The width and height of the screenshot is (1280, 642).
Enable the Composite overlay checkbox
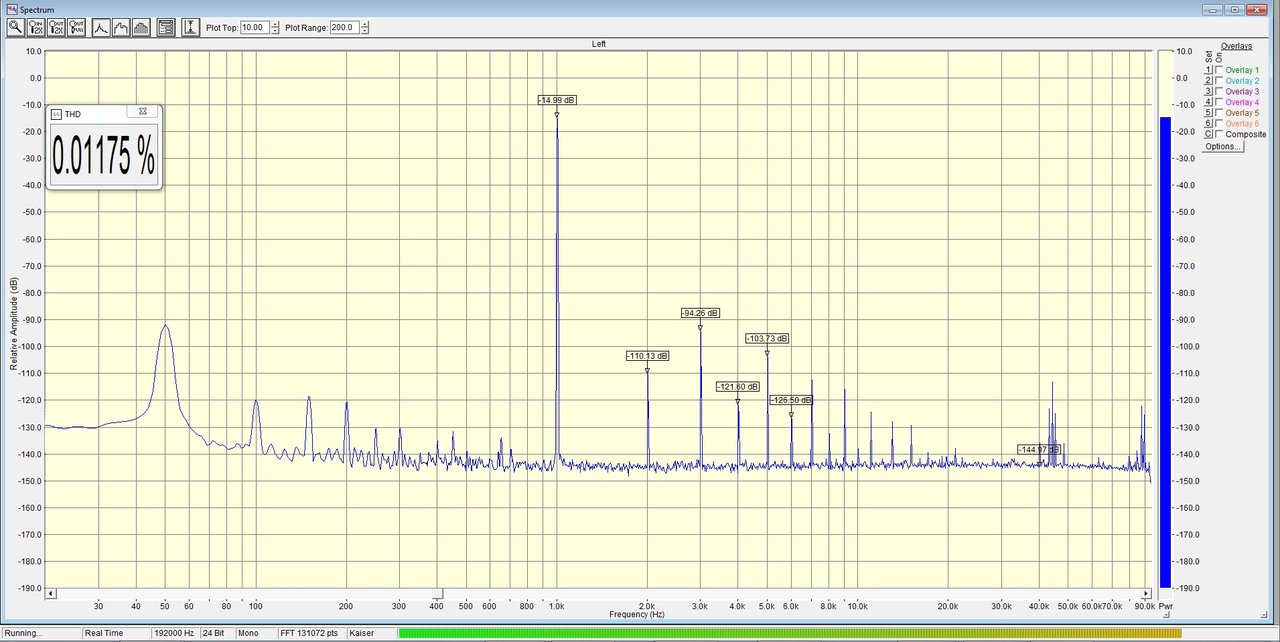[1219, 134]
